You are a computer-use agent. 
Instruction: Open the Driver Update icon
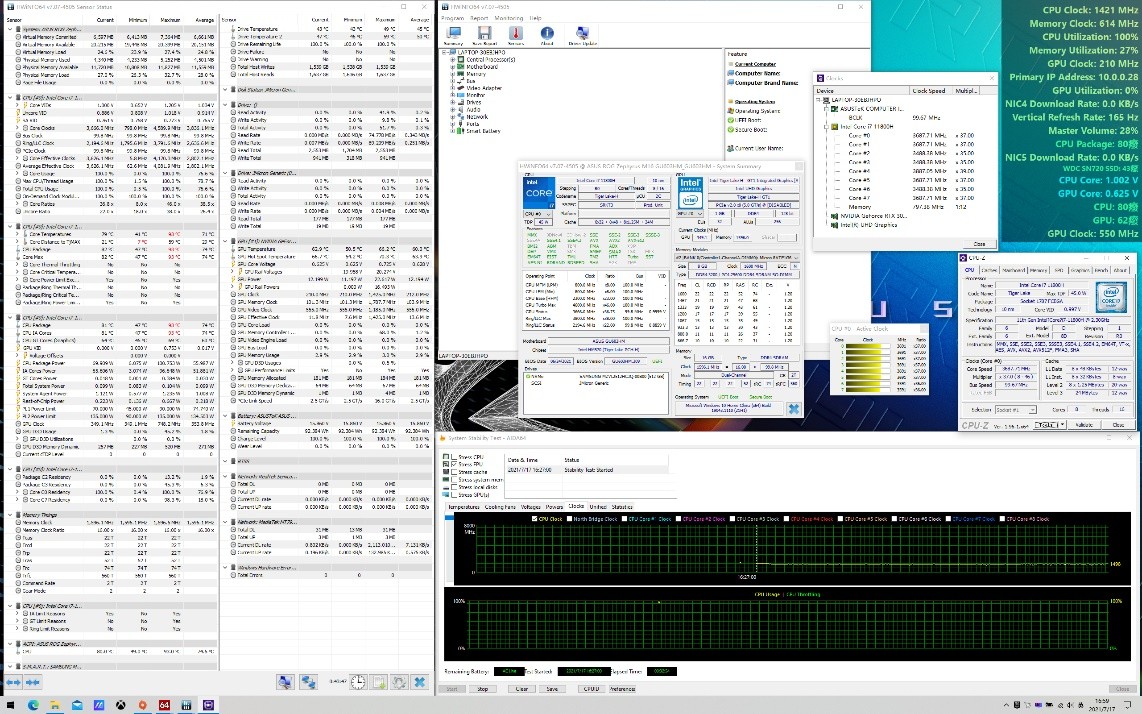click(583, 34)
